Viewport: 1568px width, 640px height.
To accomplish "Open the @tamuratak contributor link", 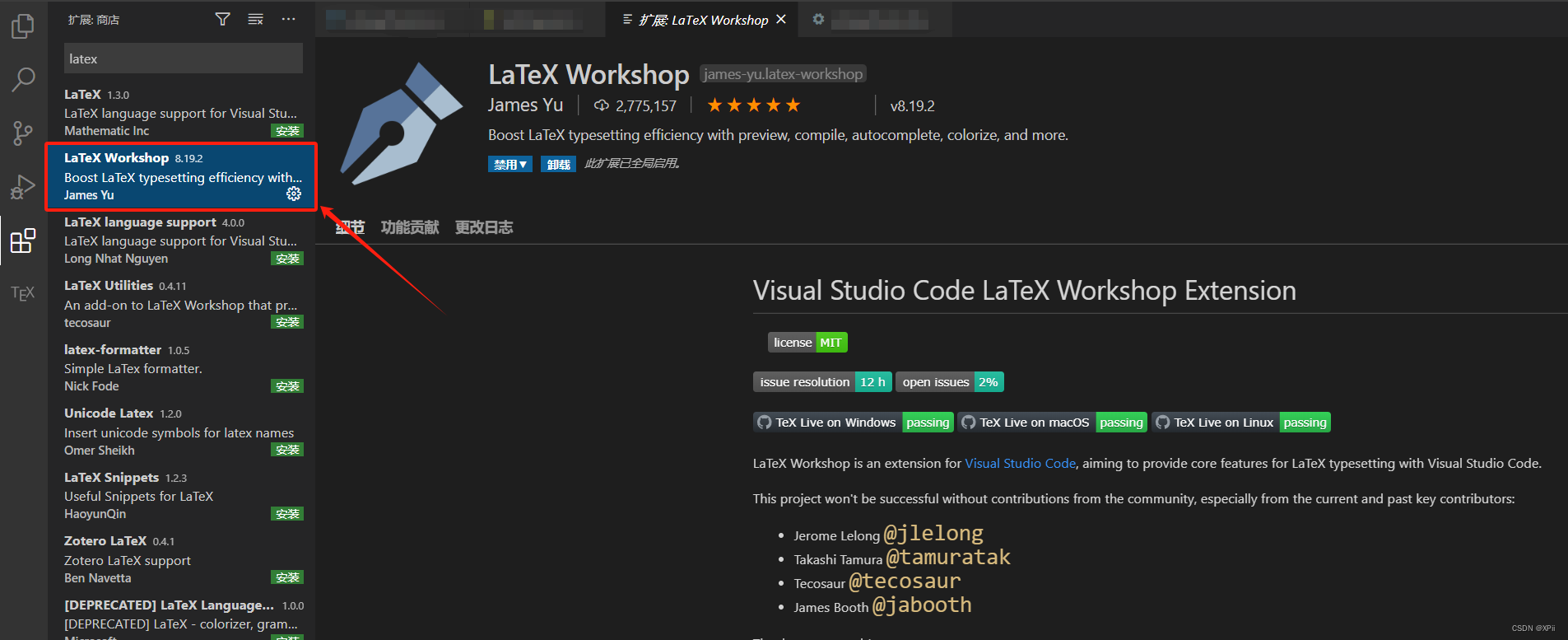I will click(x=948, y=558).
